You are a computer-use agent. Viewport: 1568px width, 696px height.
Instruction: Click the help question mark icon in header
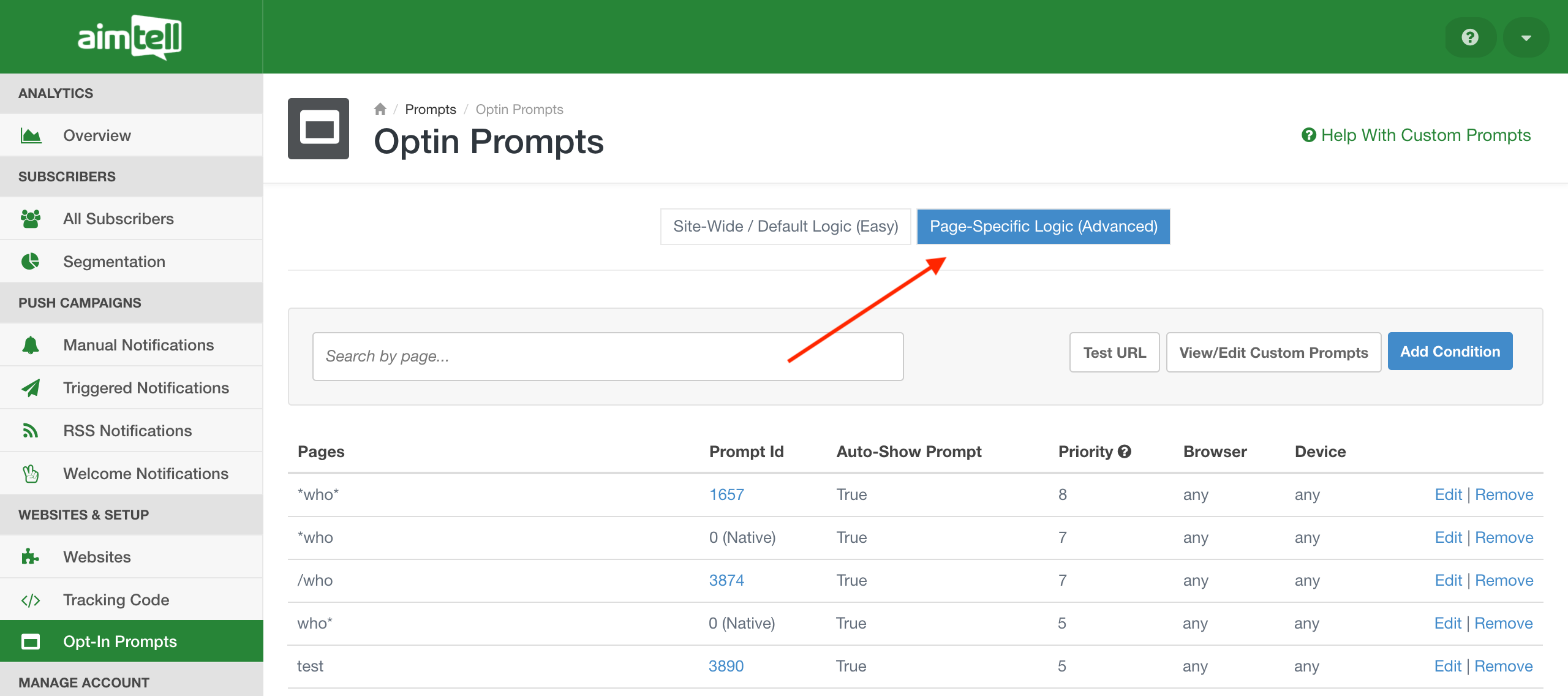[x=1469, y=37]
